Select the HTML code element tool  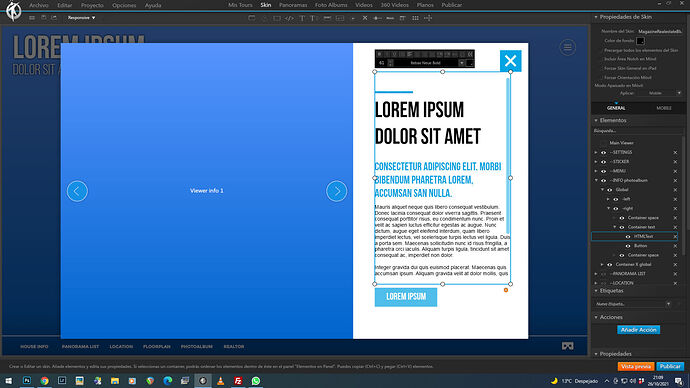click(x=289, y=18)
